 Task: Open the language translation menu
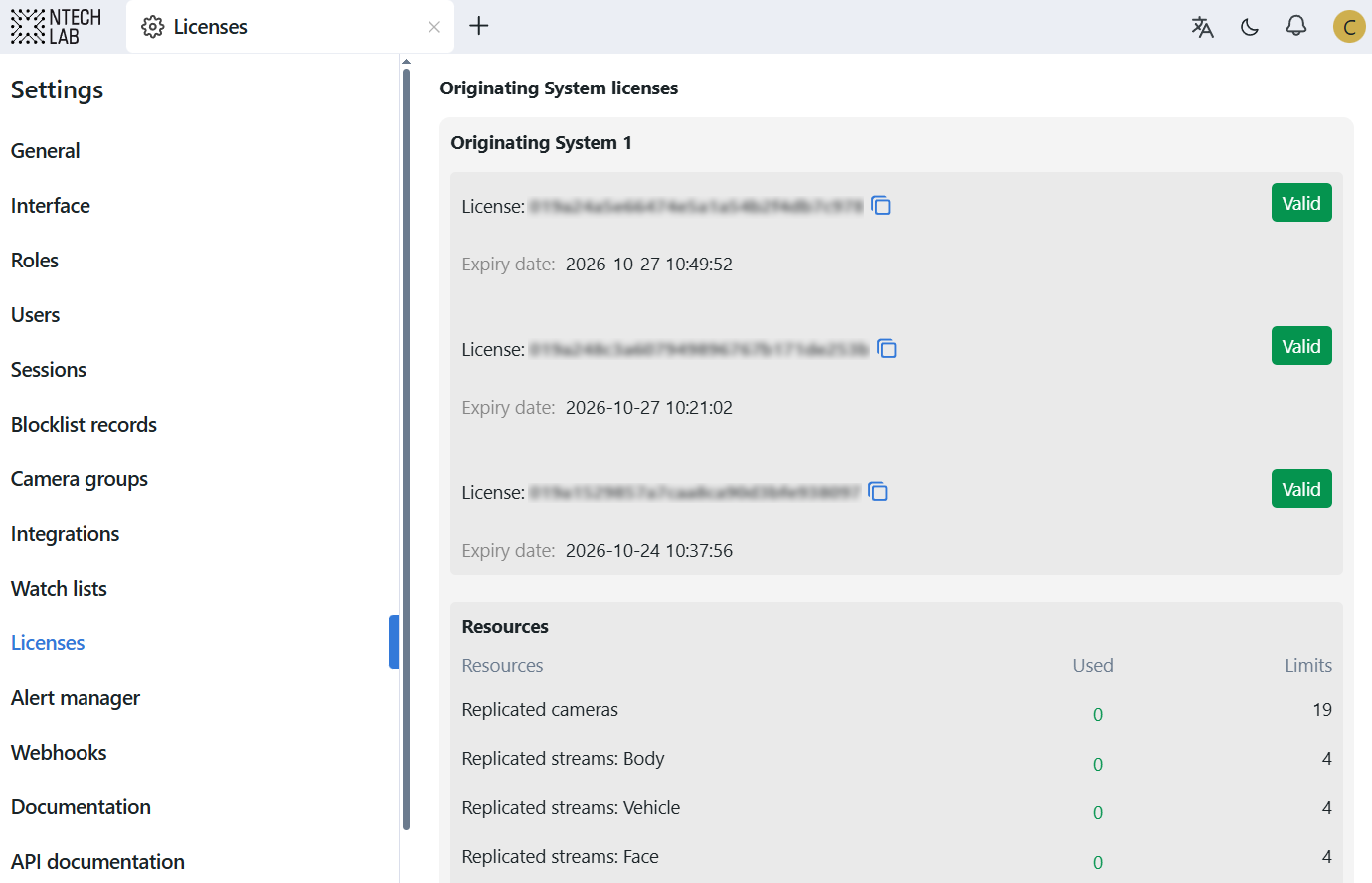click(1202, 27)
